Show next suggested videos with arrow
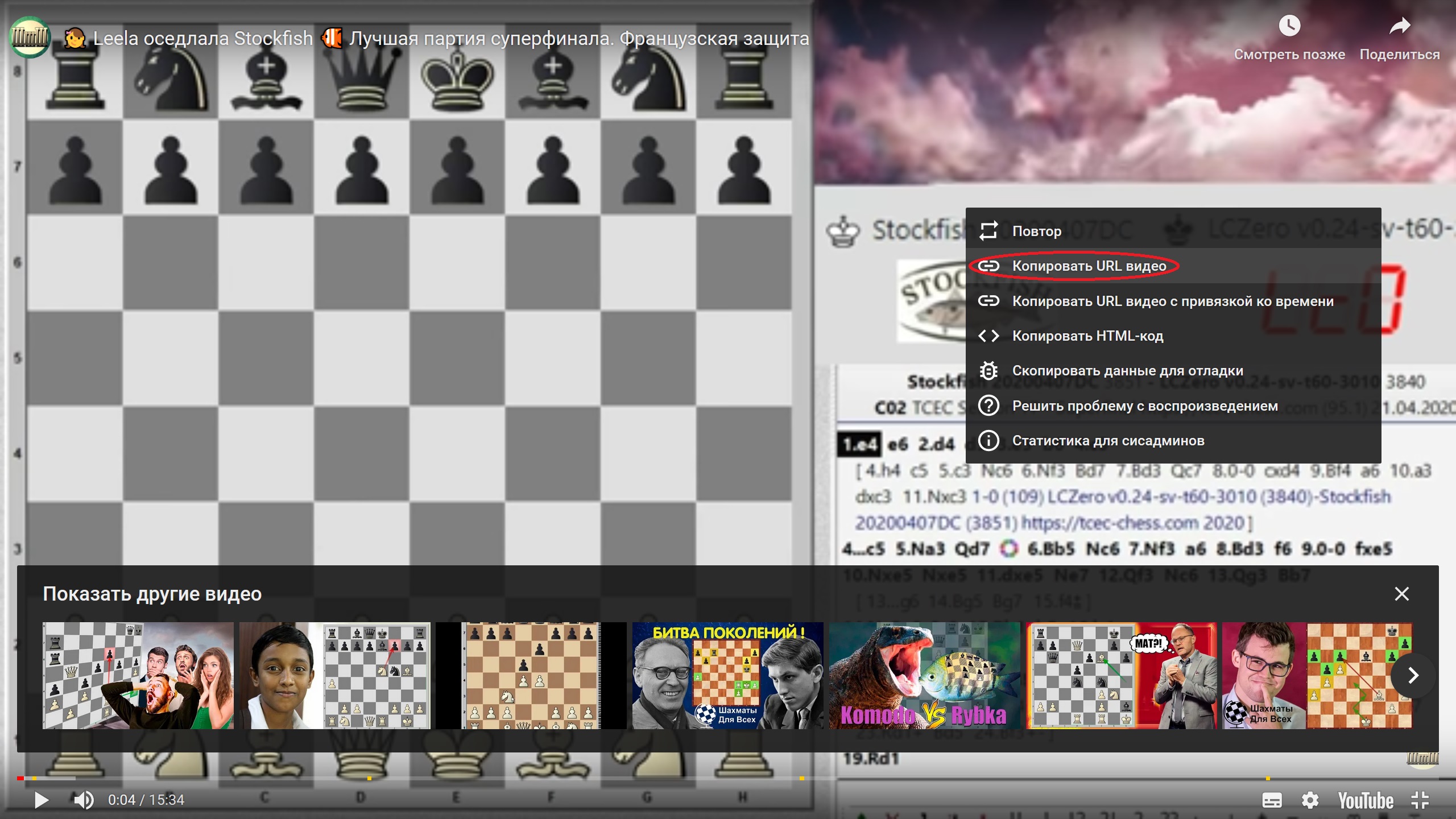Viewport: 1456px width, 819px height. [1413, 676]
